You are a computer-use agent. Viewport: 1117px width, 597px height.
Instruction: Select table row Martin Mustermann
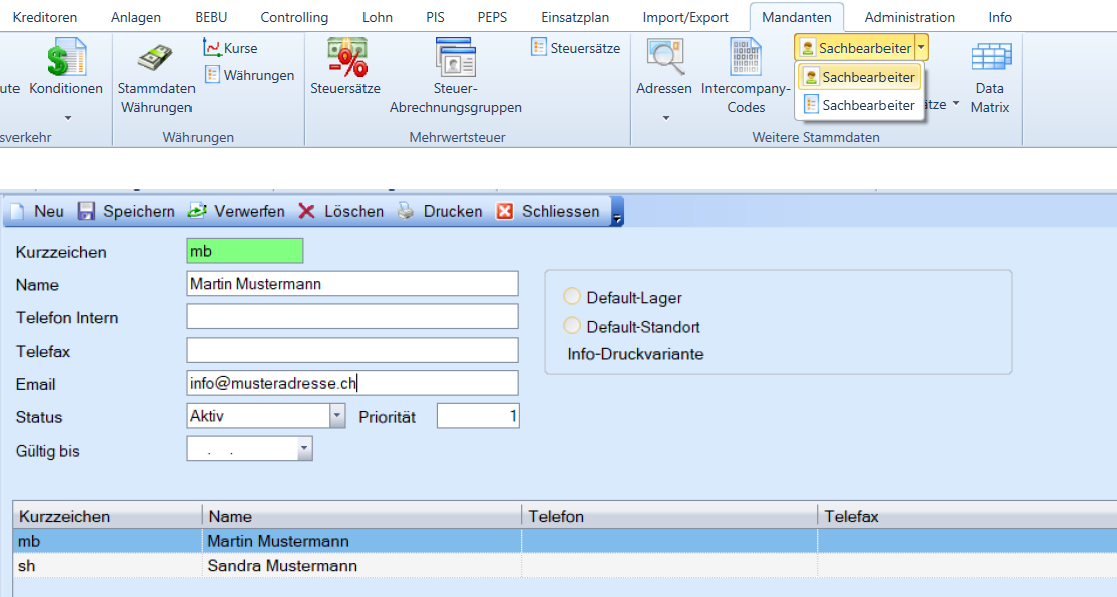[x=565, y=541]
